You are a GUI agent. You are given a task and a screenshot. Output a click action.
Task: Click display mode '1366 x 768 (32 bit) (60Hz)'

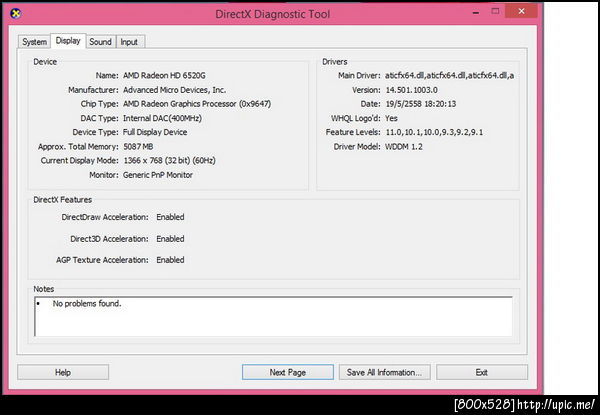(x=170, y=161)
